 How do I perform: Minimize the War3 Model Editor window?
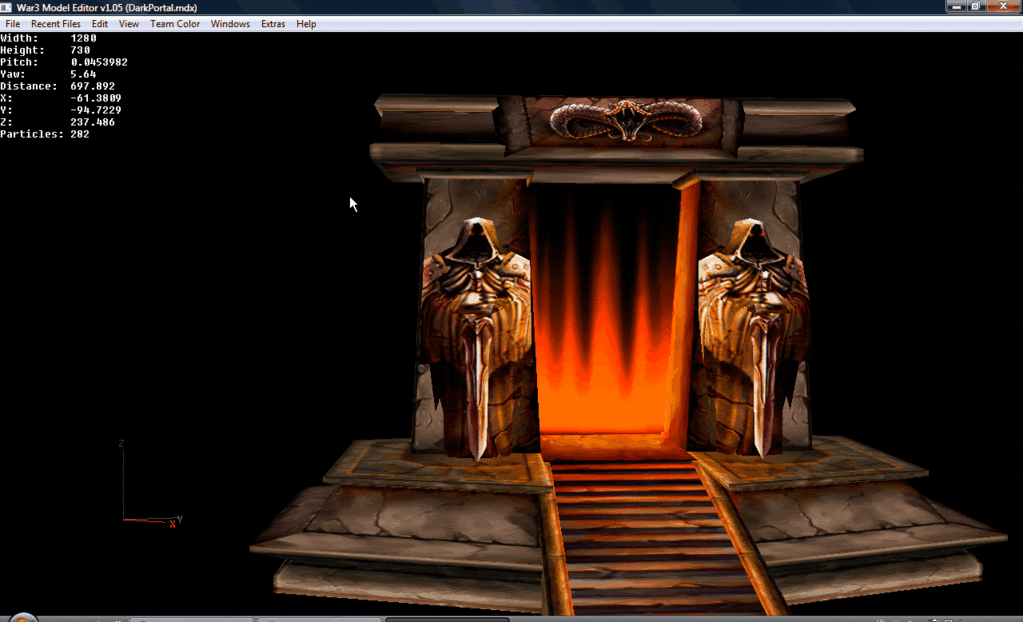click(x=956, y=7)
